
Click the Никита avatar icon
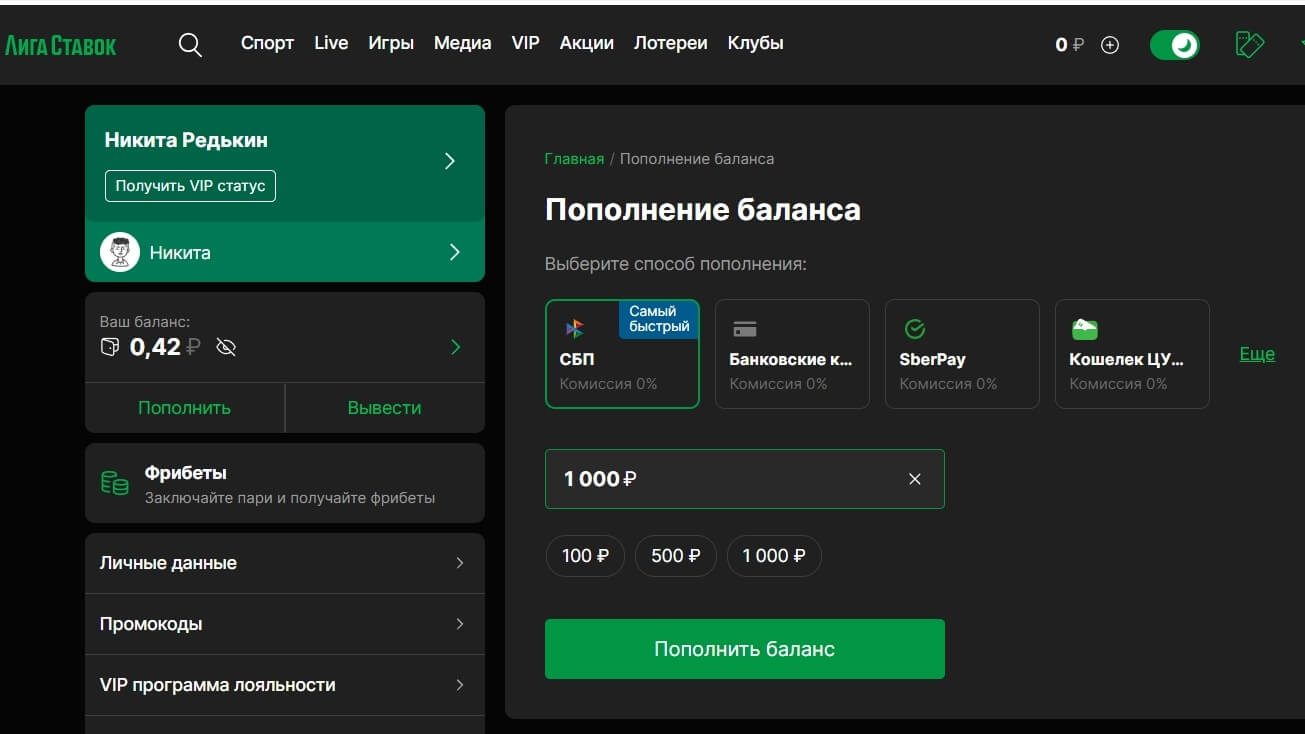pyautogui.click(x=120, y=253)
